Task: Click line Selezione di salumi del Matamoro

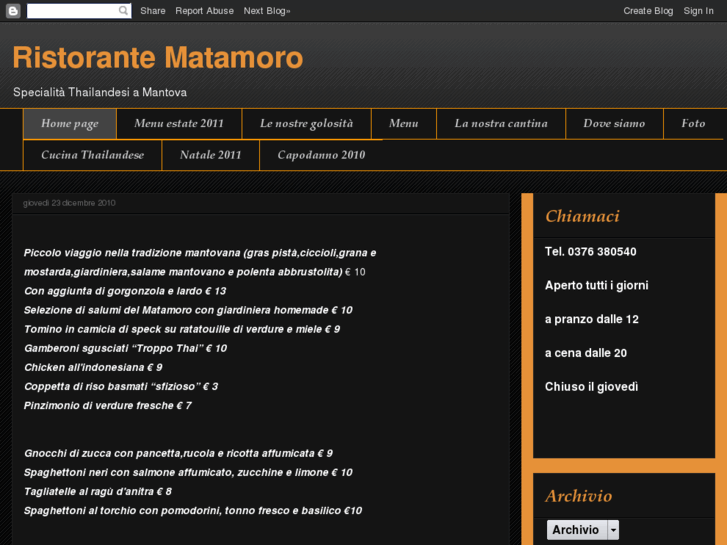Action: point(188,310)
